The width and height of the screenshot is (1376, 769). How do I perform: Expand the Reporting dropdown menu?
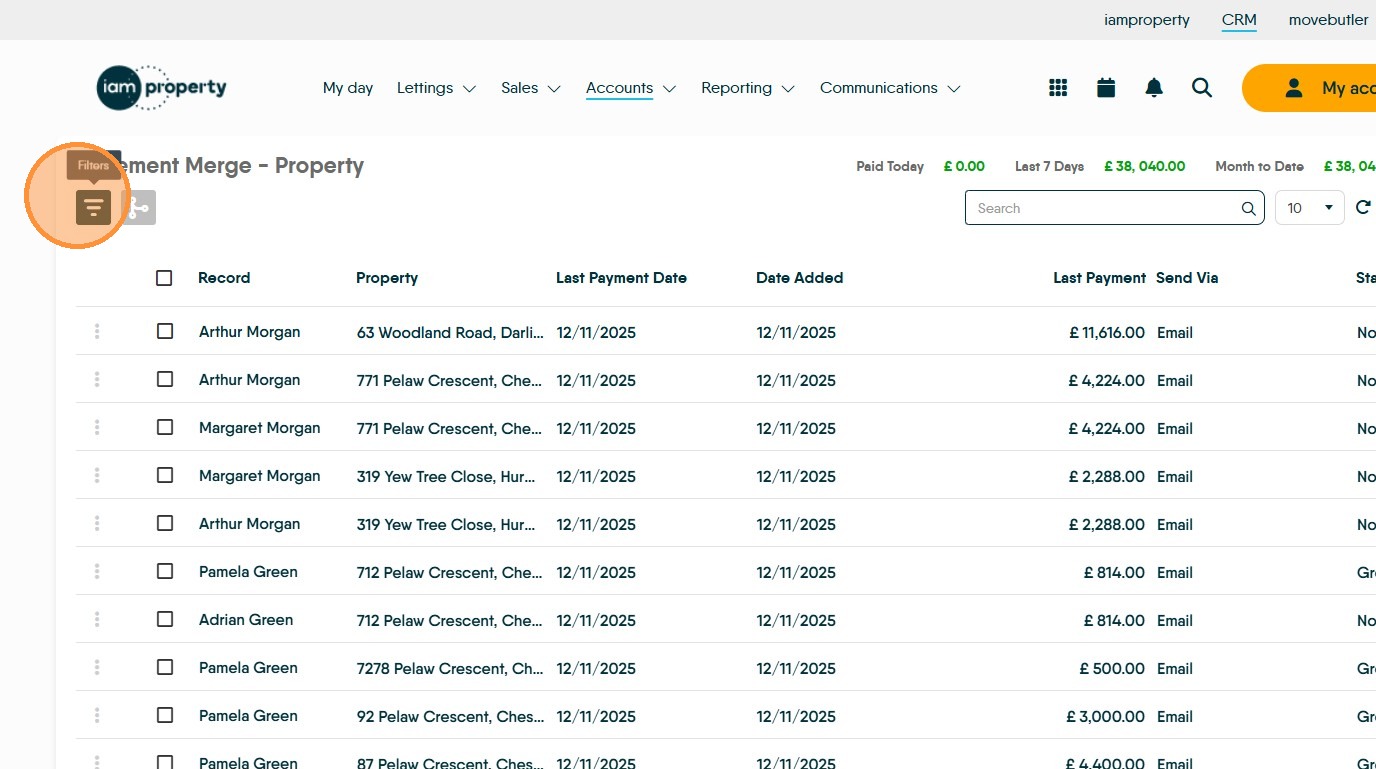(x=747, y=88)
